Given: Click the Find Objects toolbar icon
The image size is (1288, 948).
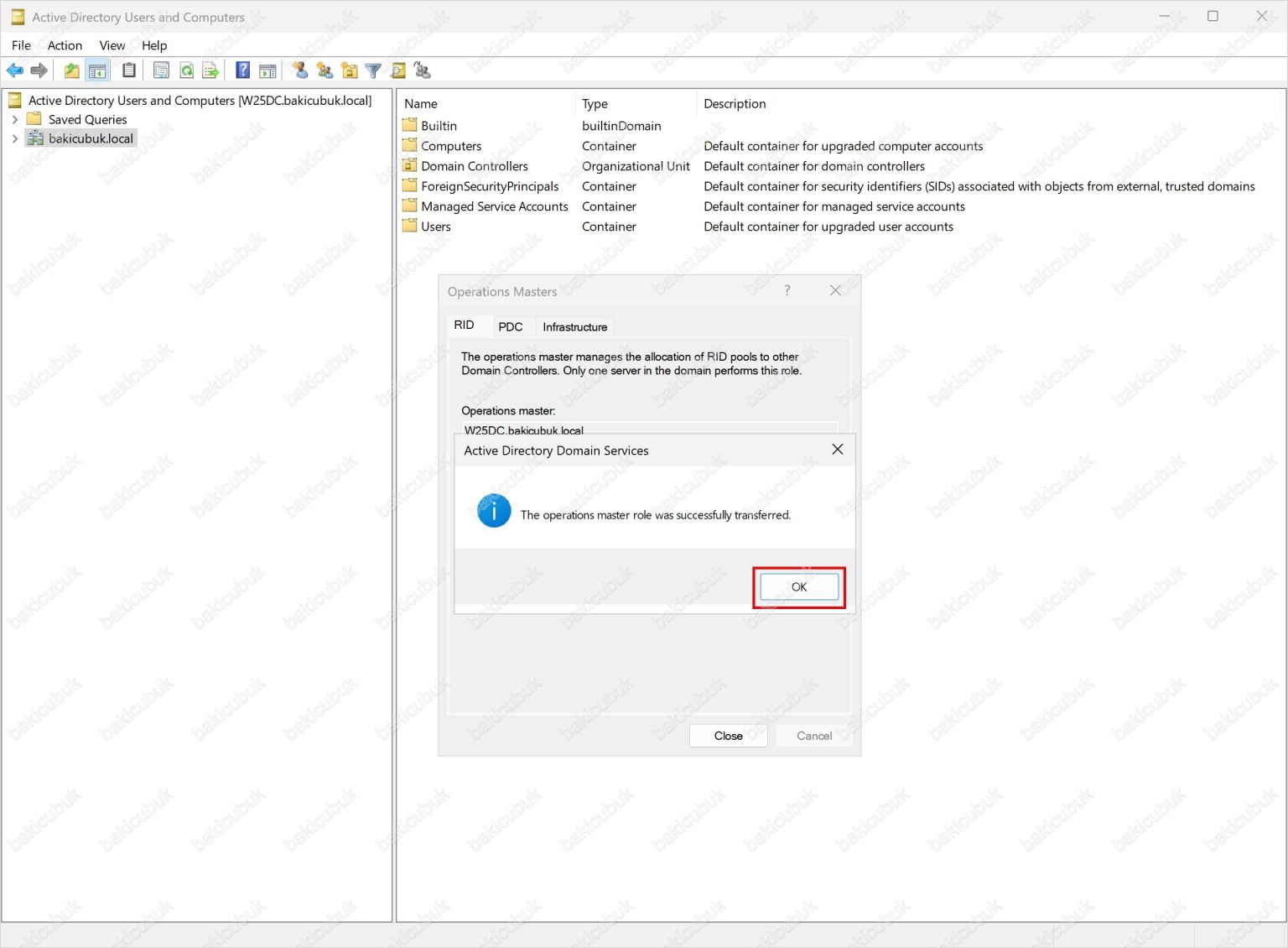Looking at the screenshot, I should click(x=397, y=70).
